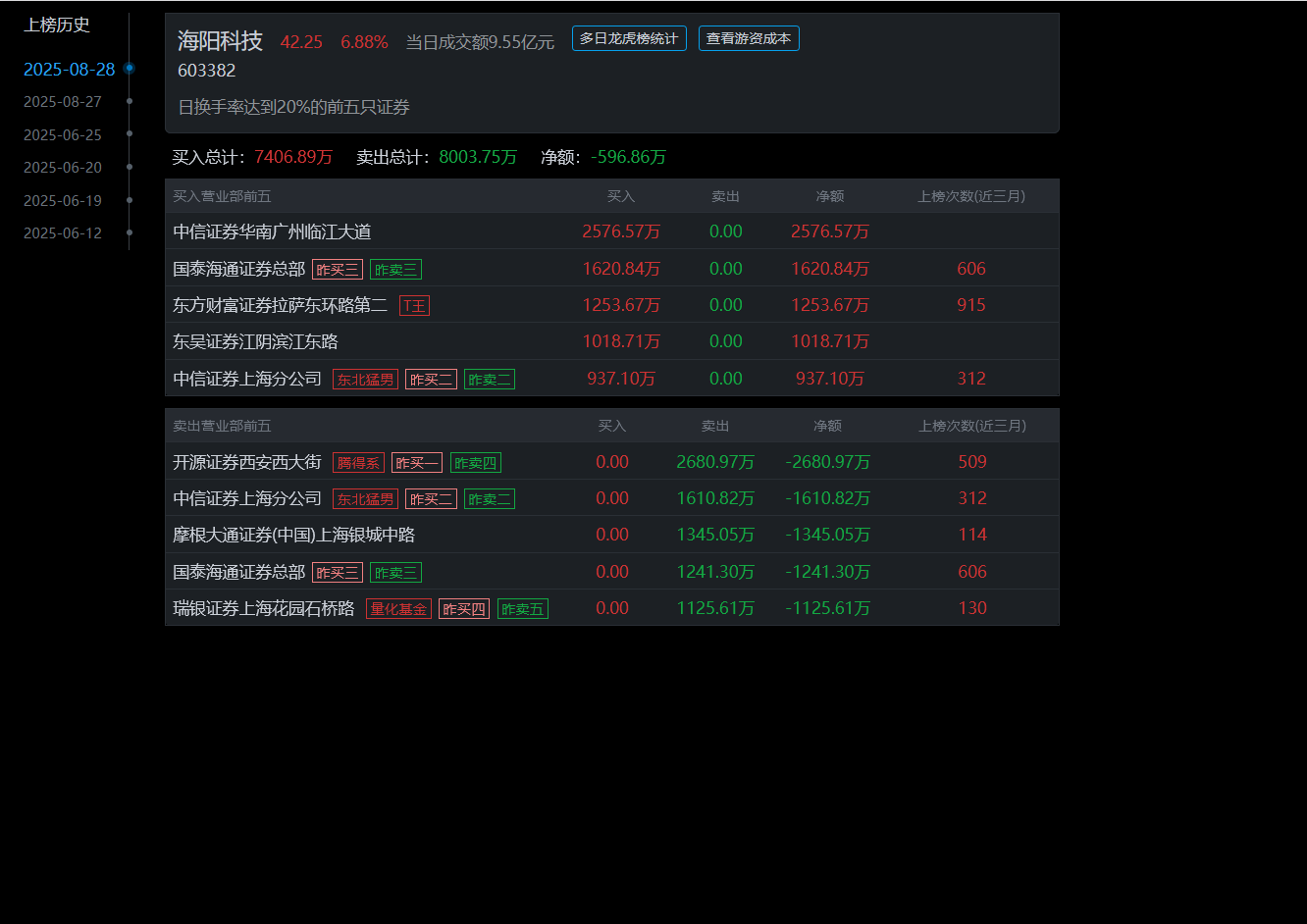The height and width of the screenshot is (924, 1307).
Task: Click 昨卖二 tag in the buy table
Action: pyautogui.click(x=490, y=380)
